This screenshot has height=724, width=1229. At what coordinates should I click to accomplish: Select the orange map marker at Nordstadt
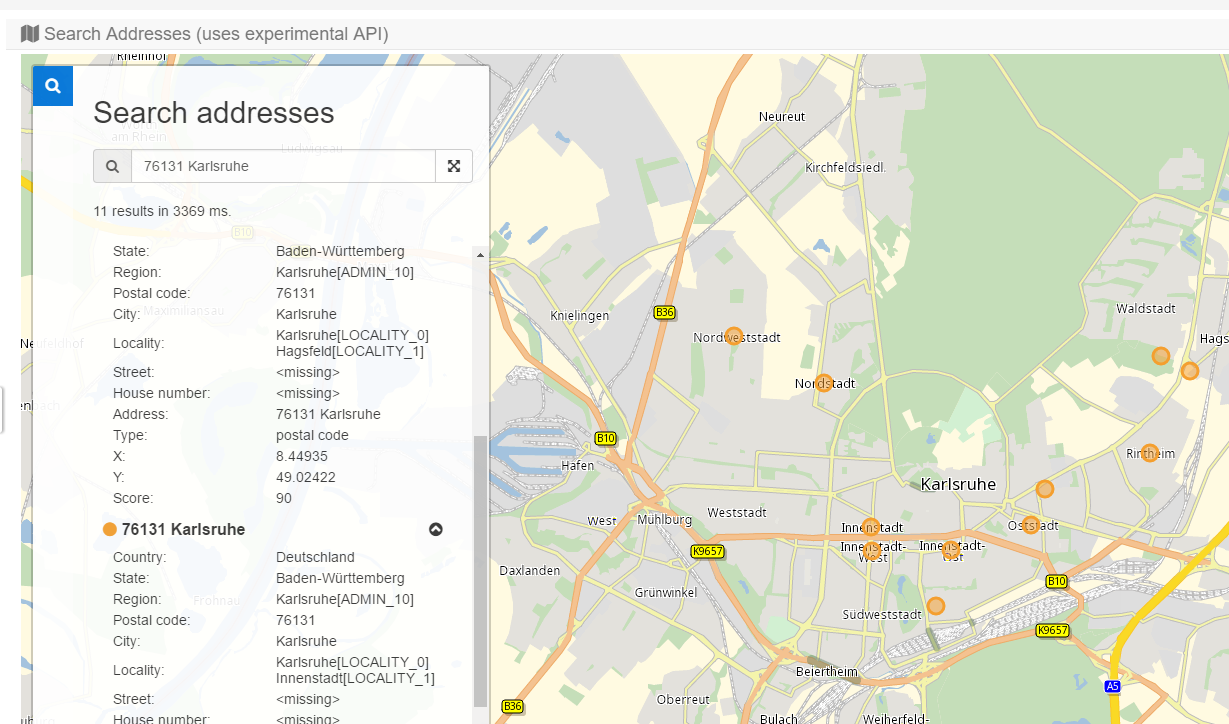824,382
